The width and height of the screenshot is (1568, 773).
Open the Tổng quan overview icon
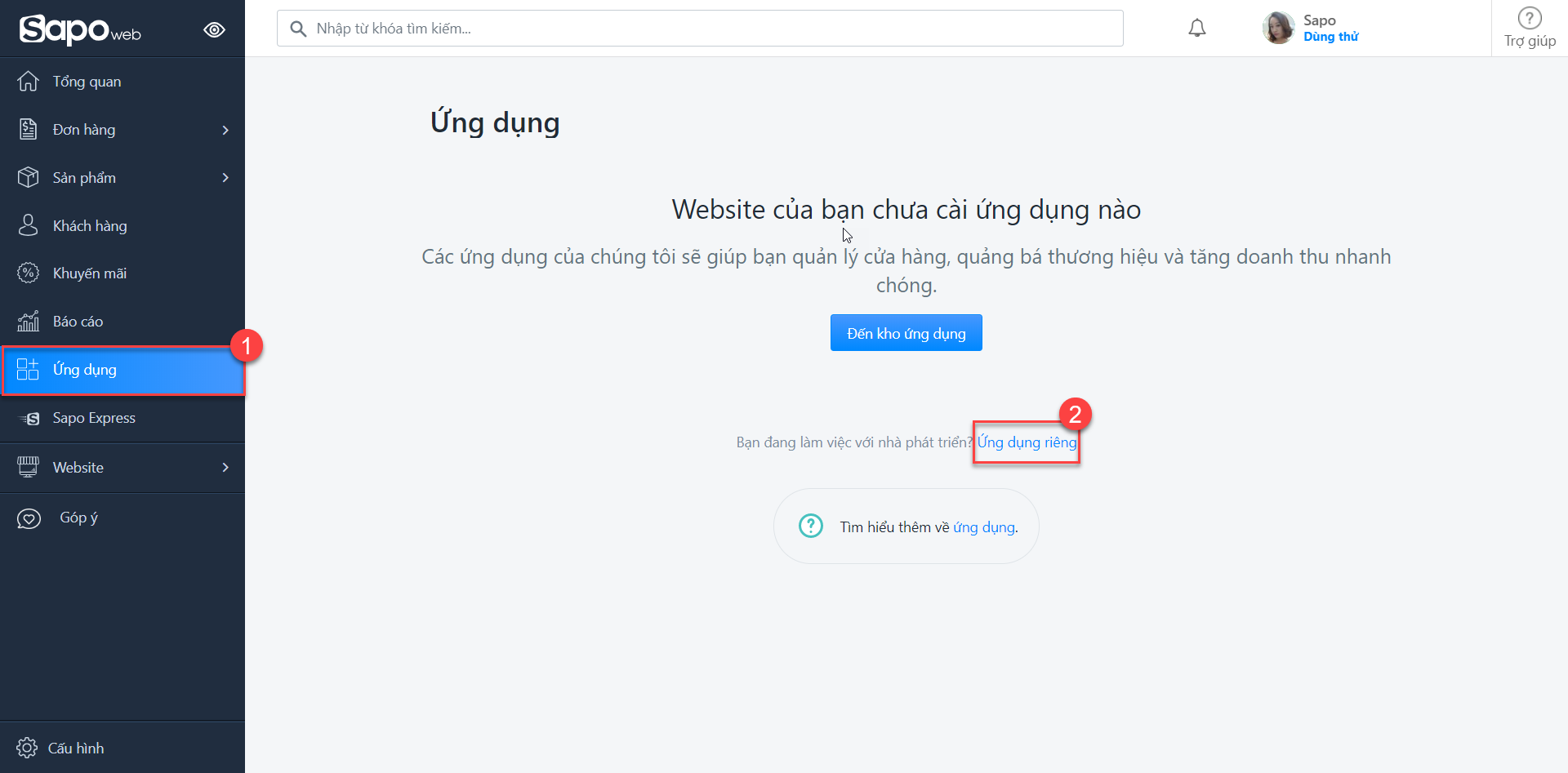(x=29, y=81)
